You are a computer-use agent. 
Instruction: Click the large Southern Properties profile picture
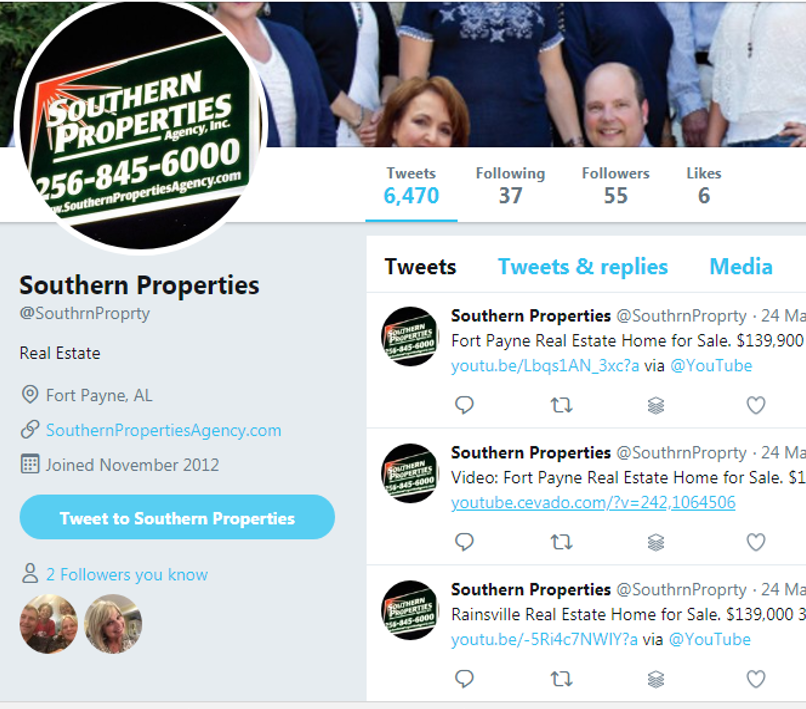(x=141, y=128)
